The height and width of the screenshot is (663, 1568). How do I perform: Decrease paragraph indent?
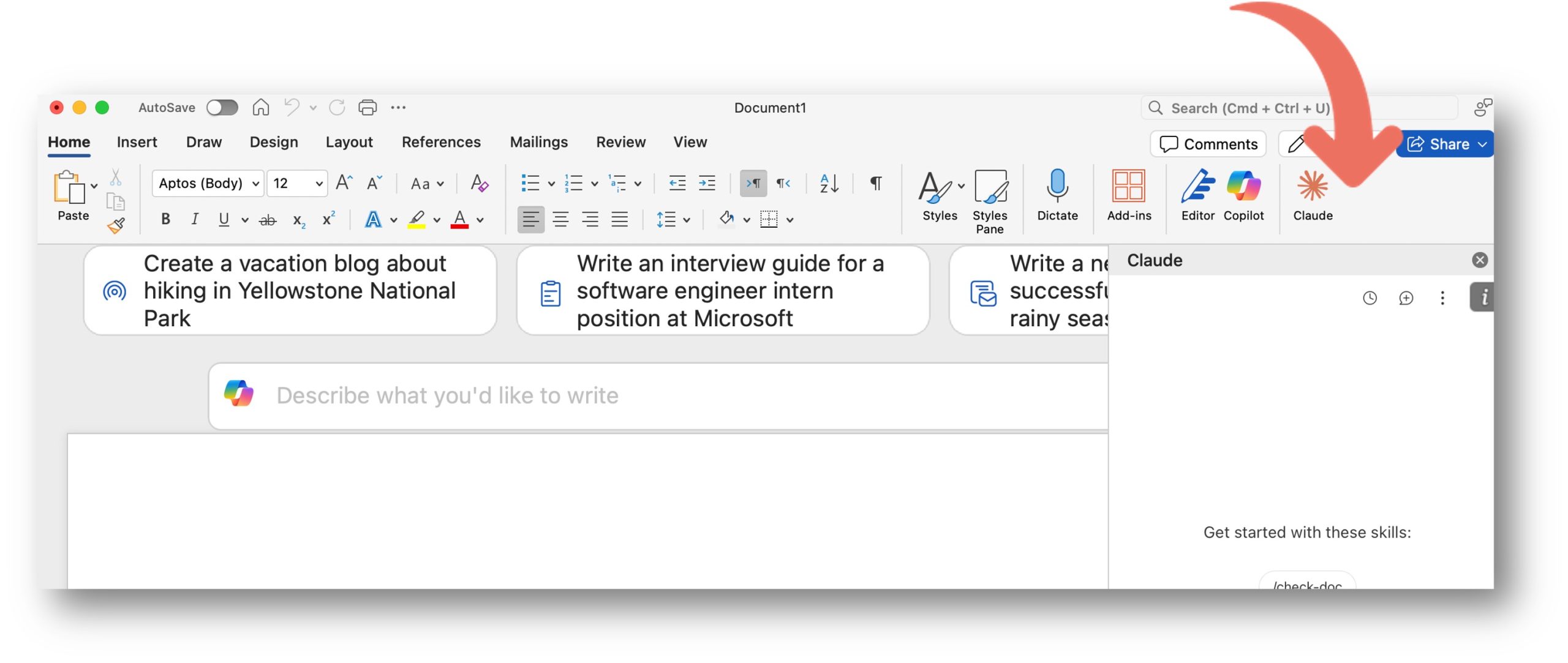[677, 182]
